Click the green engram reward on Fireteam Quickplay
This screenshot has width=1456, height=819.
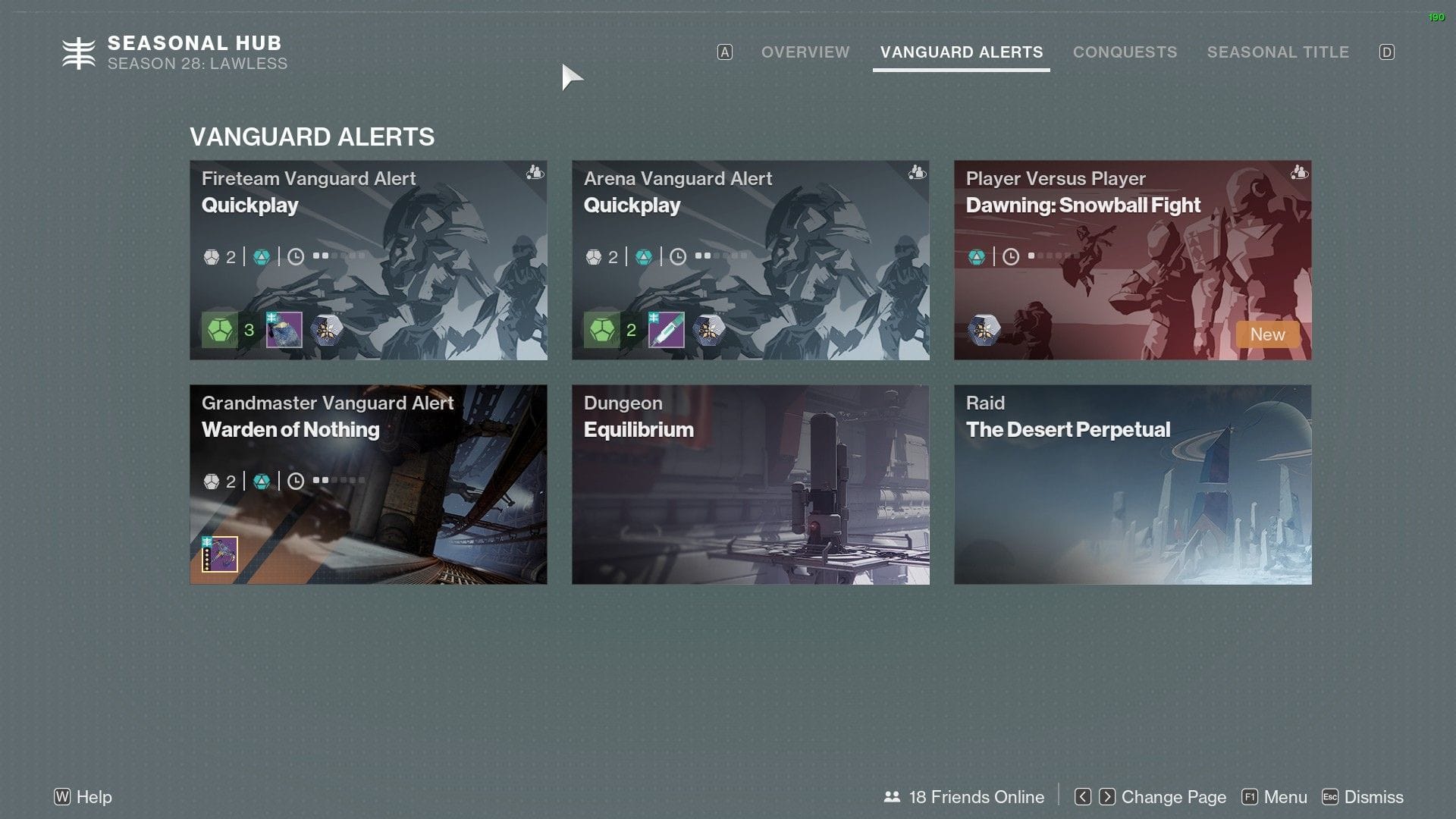coord(218,329)
